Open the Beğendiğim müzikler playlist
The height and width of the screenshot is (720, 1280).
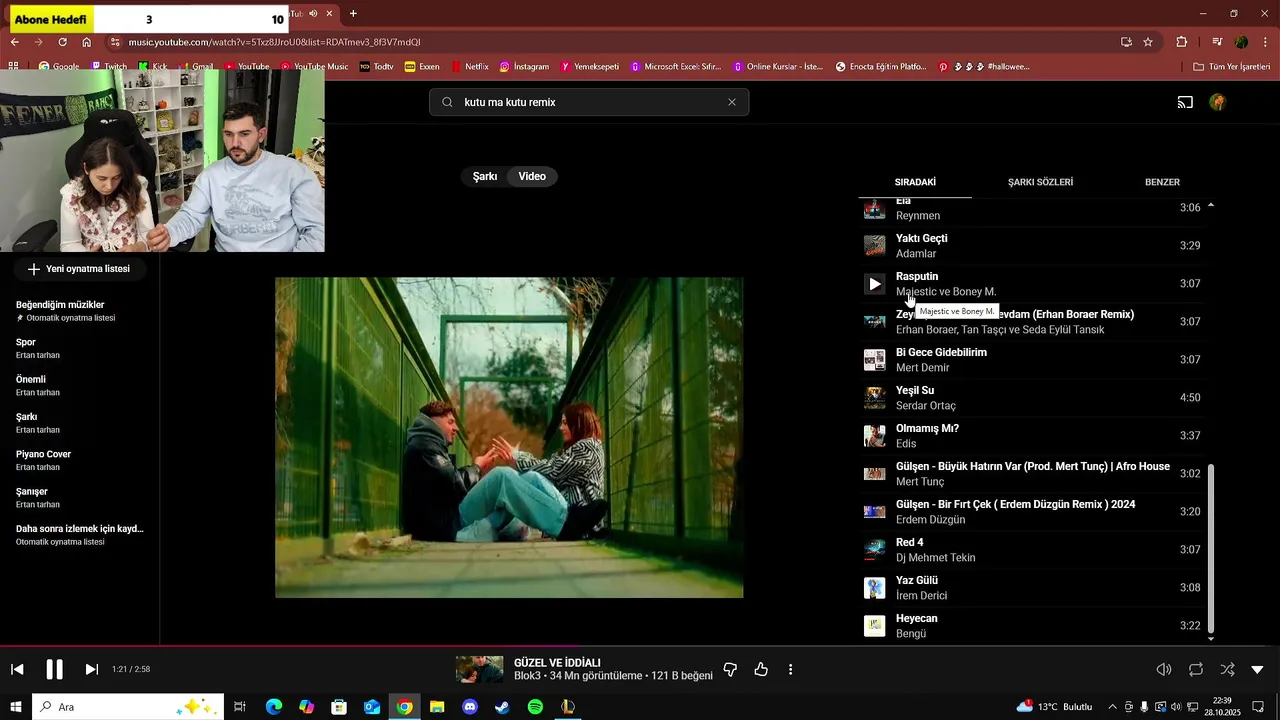(x=79, y=311)
